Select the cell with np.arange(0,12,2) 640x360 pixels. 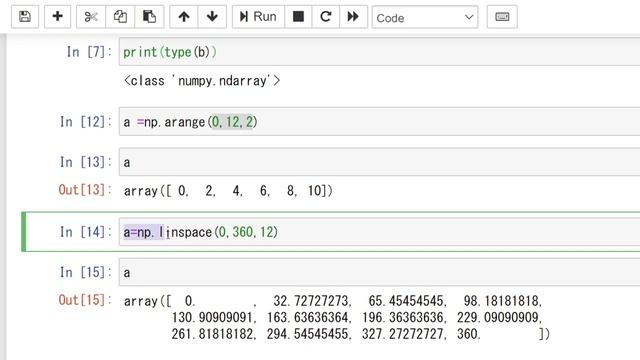point(380,122)
